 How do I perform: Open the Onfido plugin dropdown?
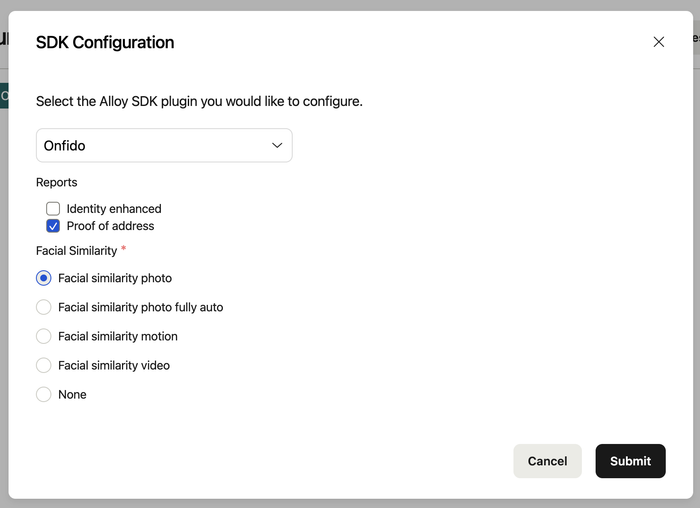[x=164, y=146]
